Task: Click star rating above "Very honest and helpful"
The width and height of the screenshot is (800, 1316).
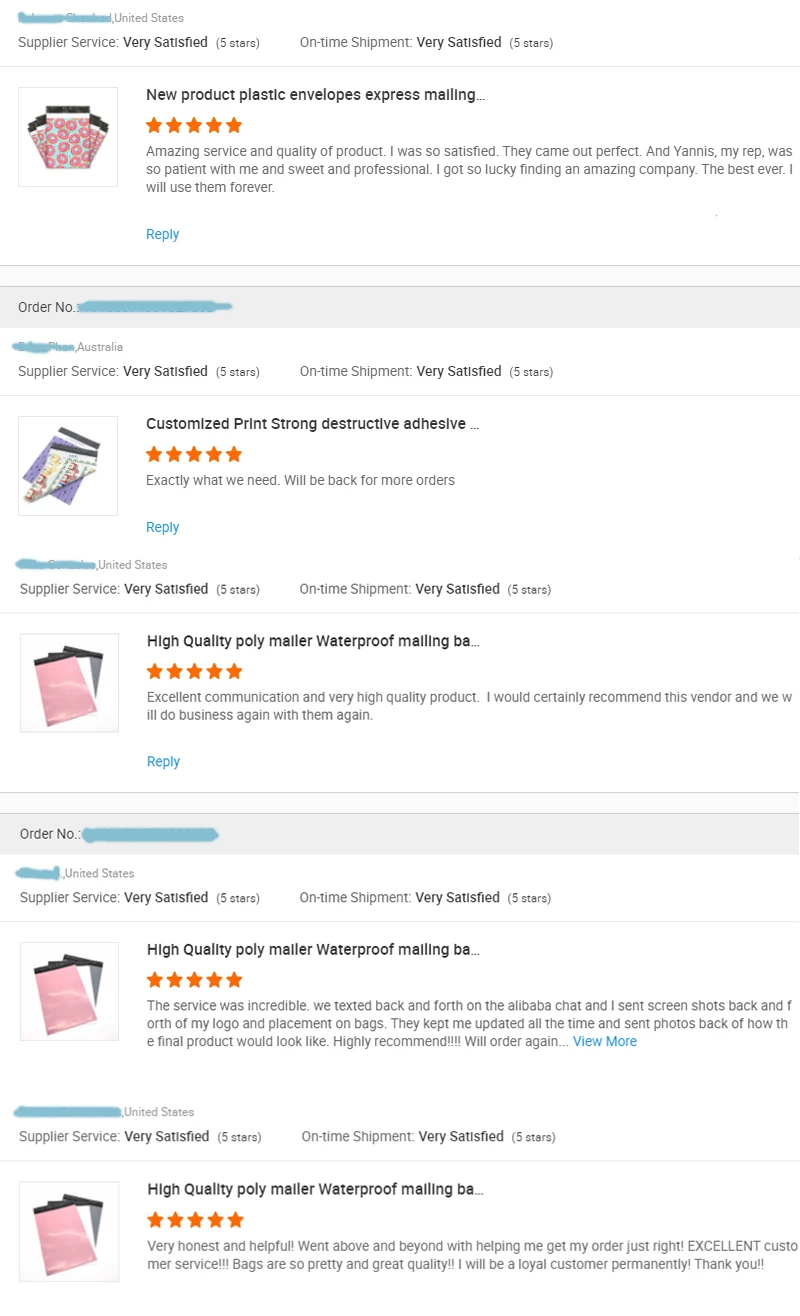Action: (195, 1219)
